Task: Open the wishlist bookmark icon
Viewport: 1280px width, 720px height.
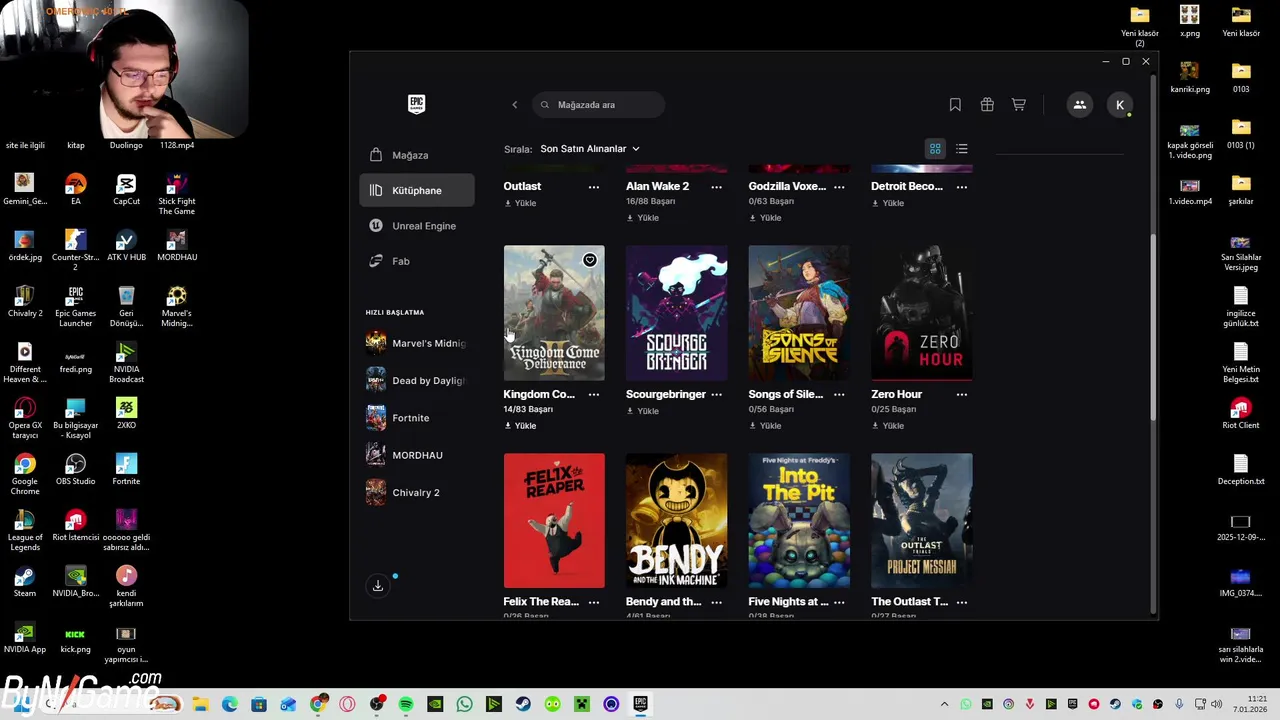Action: click(955, 105)
